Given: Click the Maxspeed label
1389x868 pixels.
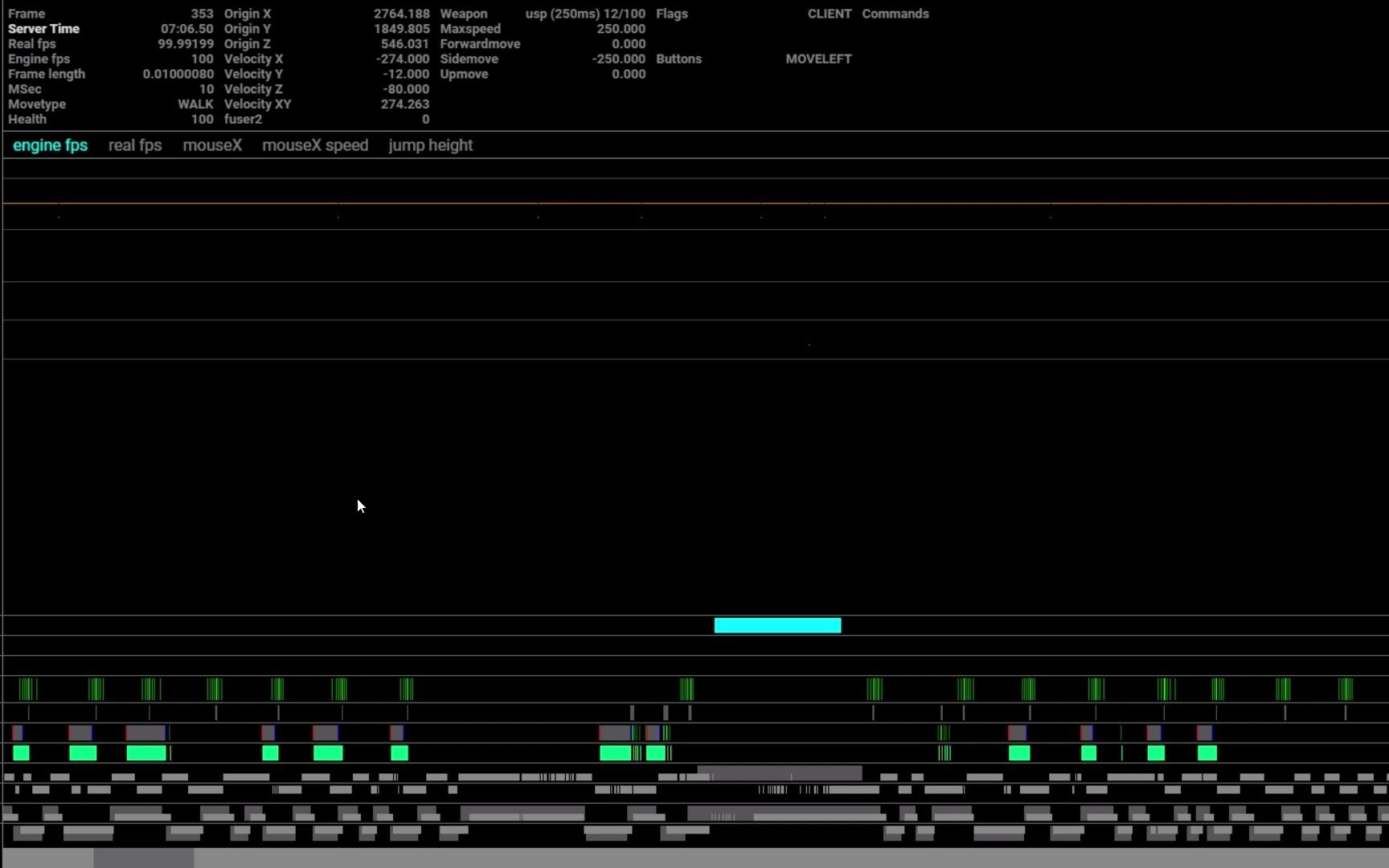Looking at the screenshot, I should 470,29.
